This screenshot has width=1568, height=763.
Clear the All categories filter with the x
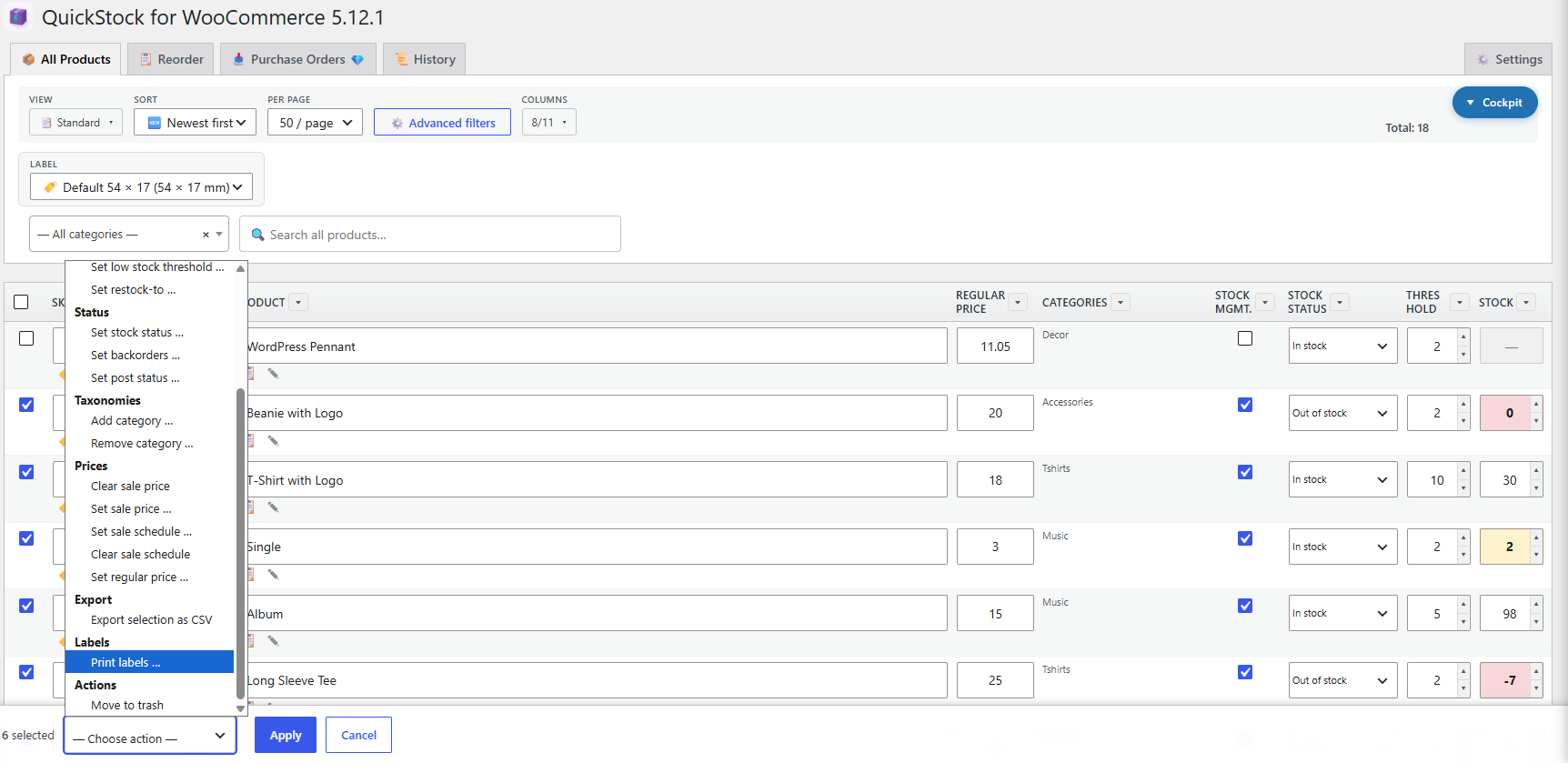206,235
